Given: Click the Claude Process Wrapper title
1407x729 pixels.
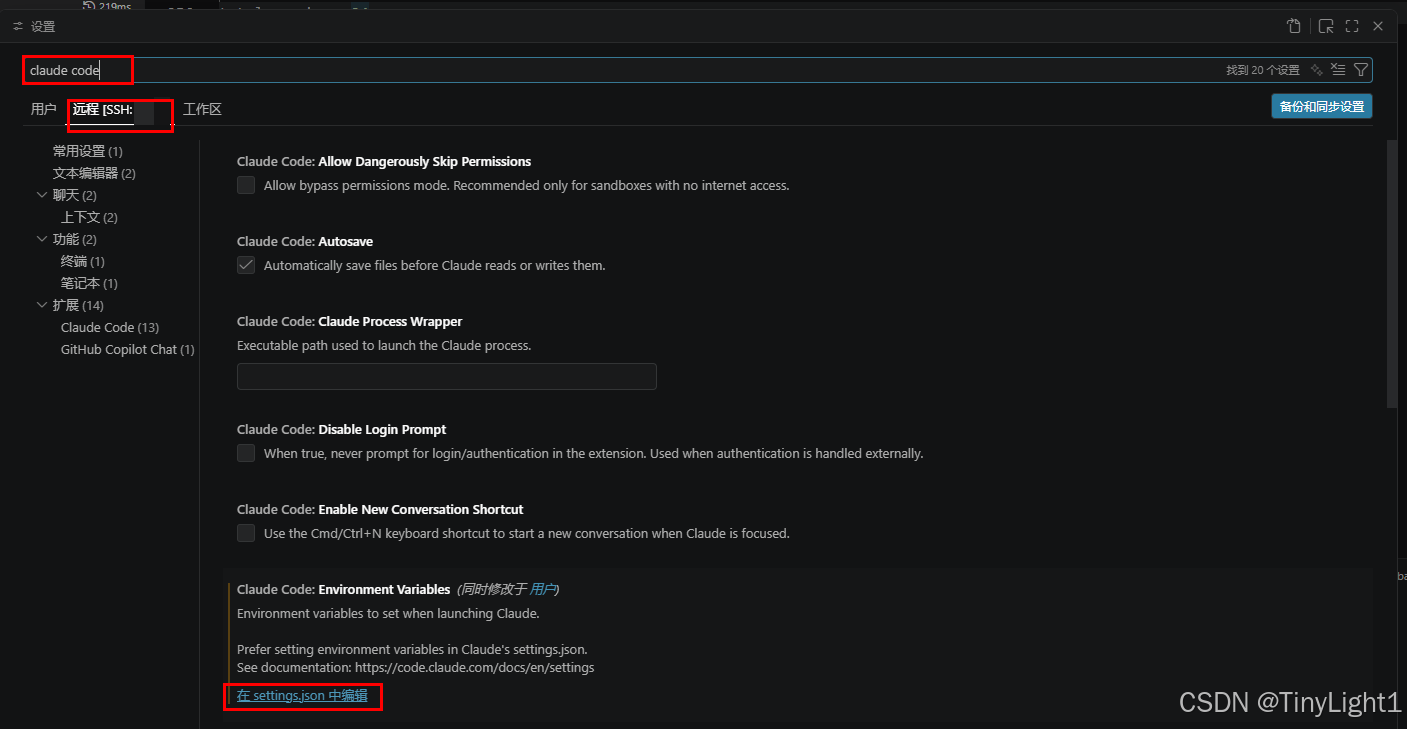Looking at the screenshot, I should [350, 321].
